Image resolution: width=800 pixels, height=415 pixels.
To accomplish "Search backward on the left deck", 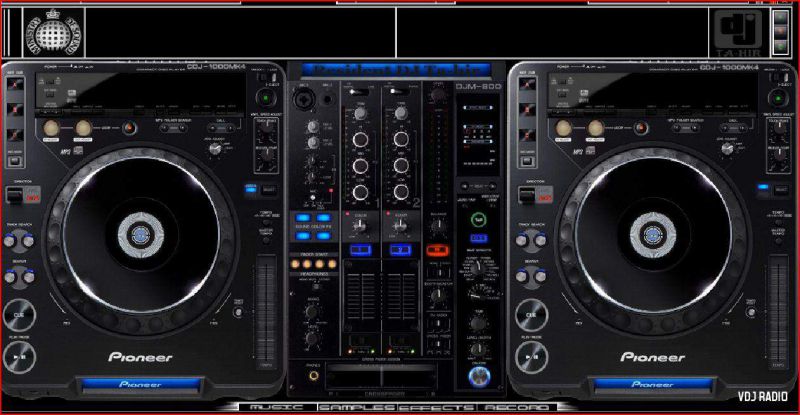I will [10, 277].
